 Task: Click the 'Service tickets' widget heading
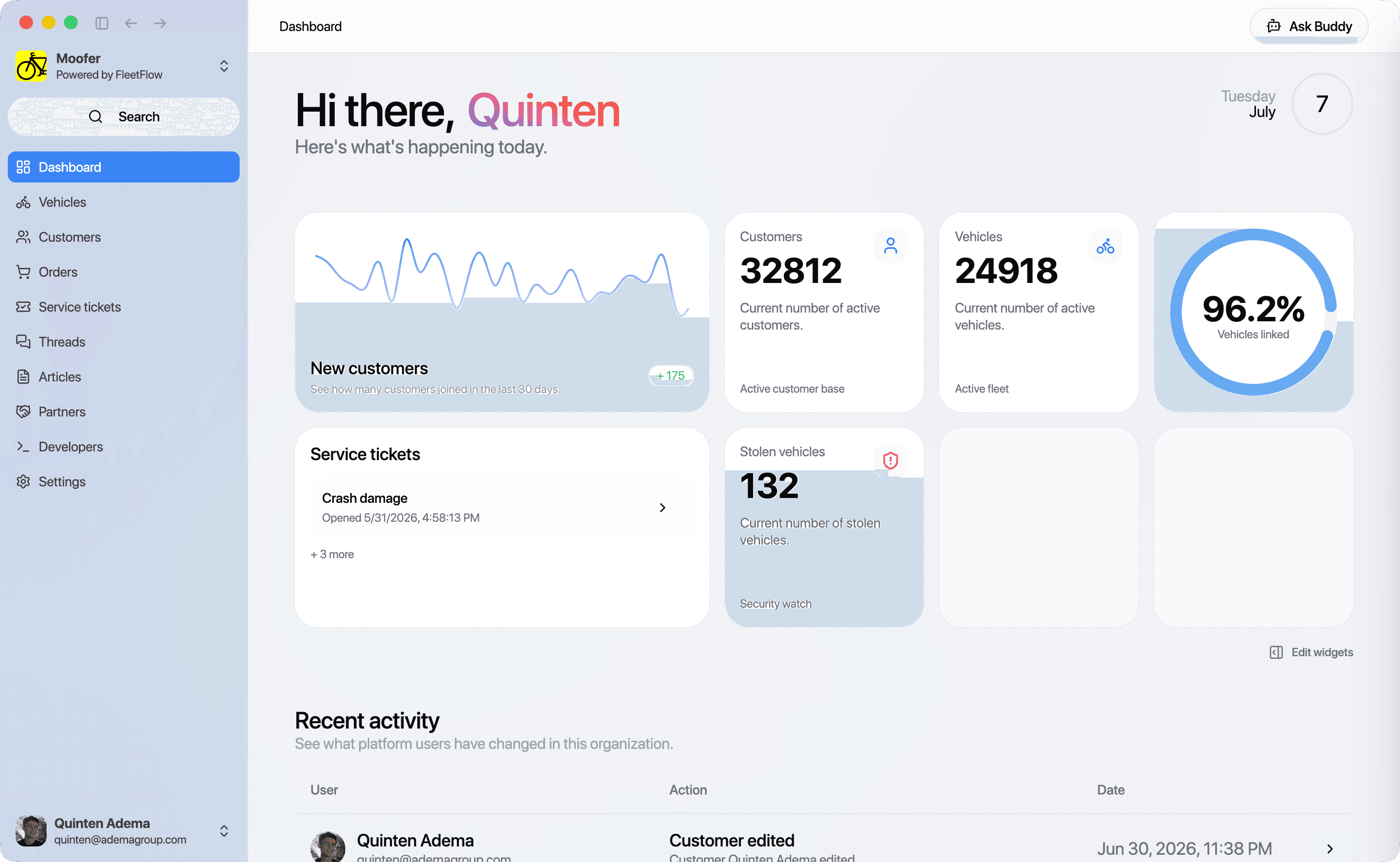365,454
